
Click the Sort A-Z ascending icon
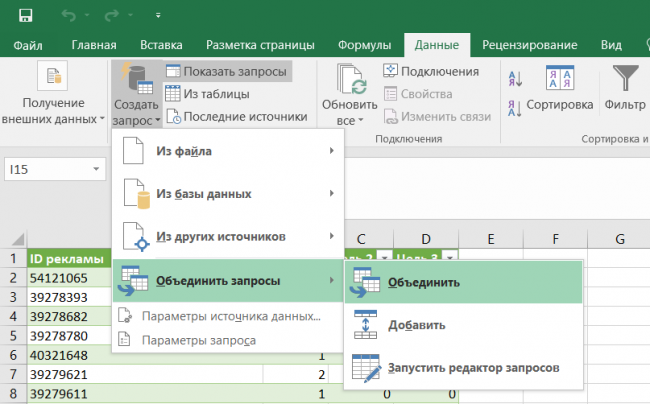(515, 79)
